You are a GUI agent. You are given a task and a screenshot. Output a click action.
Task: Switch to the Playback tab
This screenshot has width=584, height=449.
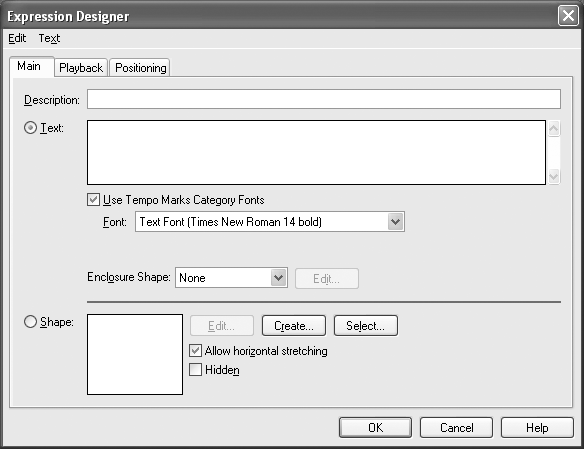(81, 68)
